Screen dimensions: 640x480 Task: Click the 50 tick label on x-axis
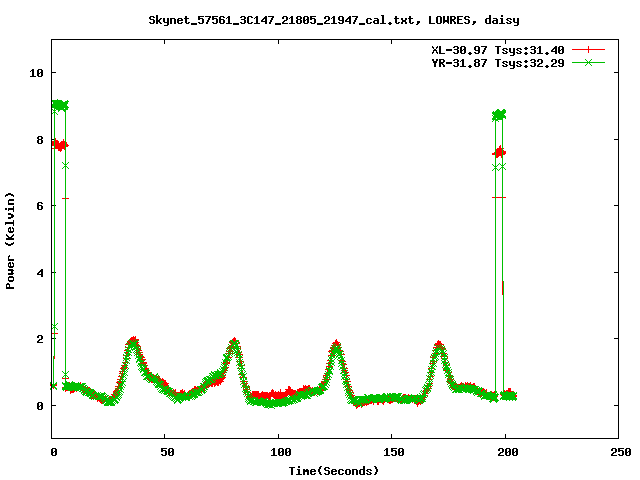pos(166,452)
